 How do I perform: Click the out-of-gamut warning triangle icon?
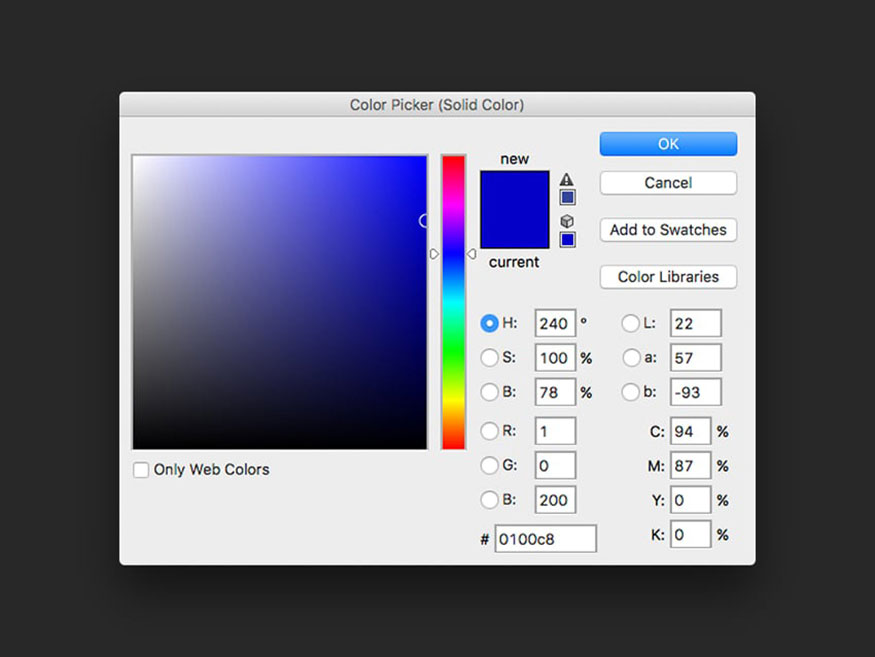566,179
